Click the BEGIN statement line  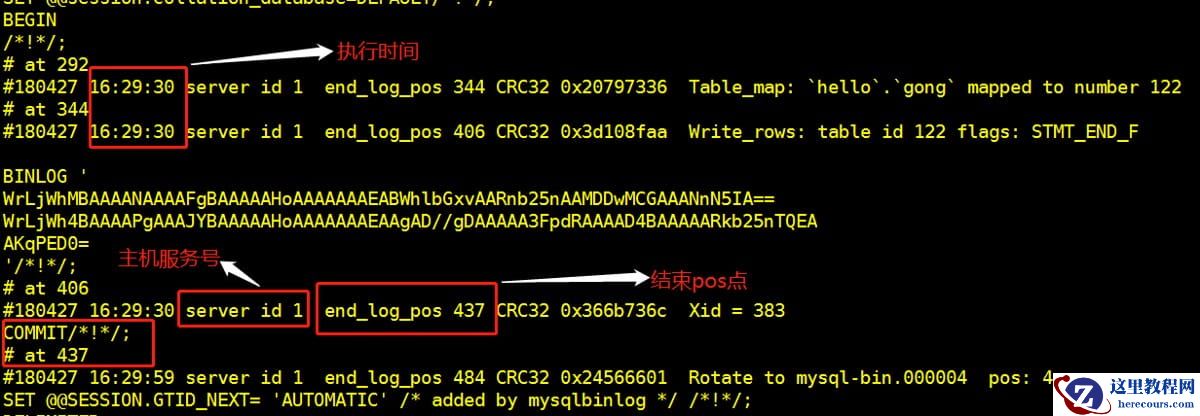30,20
